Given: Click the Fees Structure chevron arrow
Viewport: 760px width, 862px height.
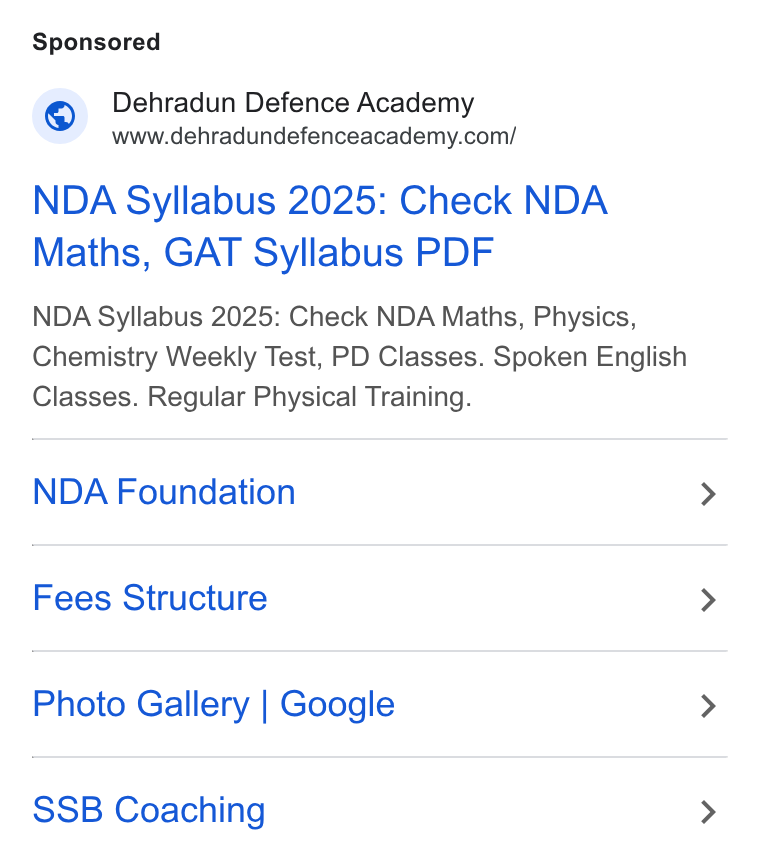Looking at the screenshot, I should tap(708, 600).
